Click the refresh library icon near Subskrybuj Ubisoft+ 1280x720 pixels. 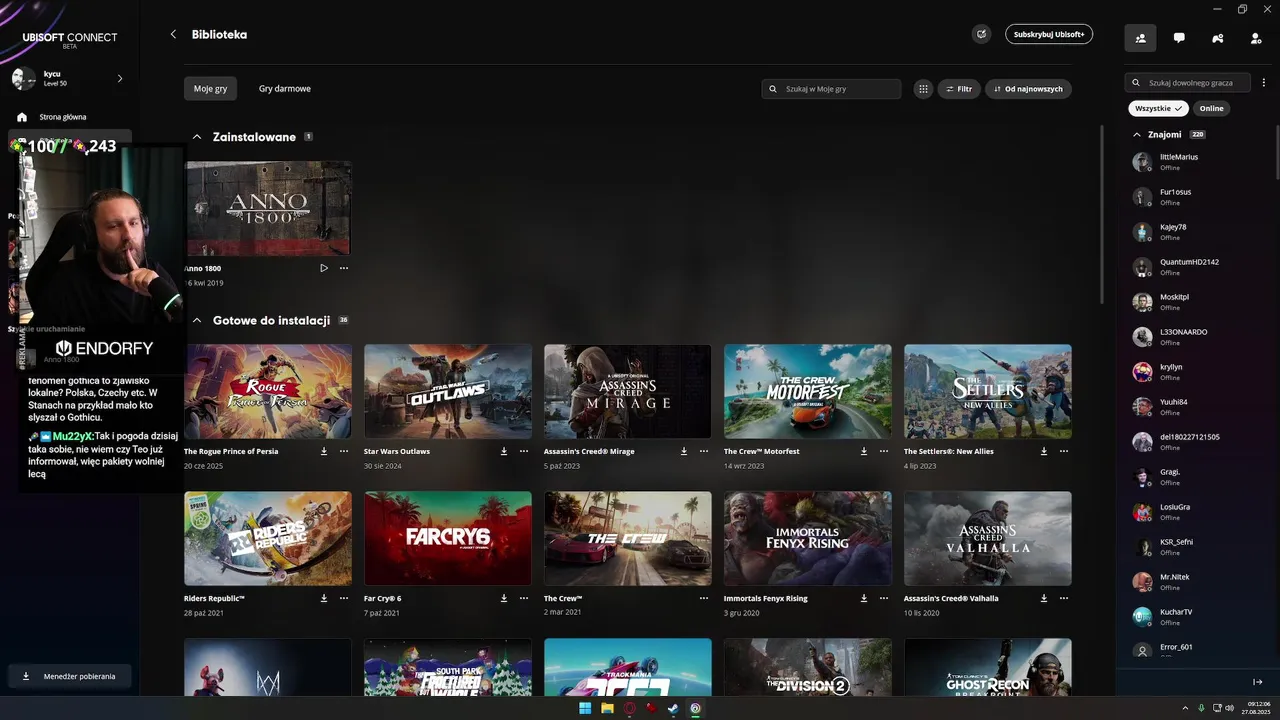pyautogui.click(x=982, y=34)
